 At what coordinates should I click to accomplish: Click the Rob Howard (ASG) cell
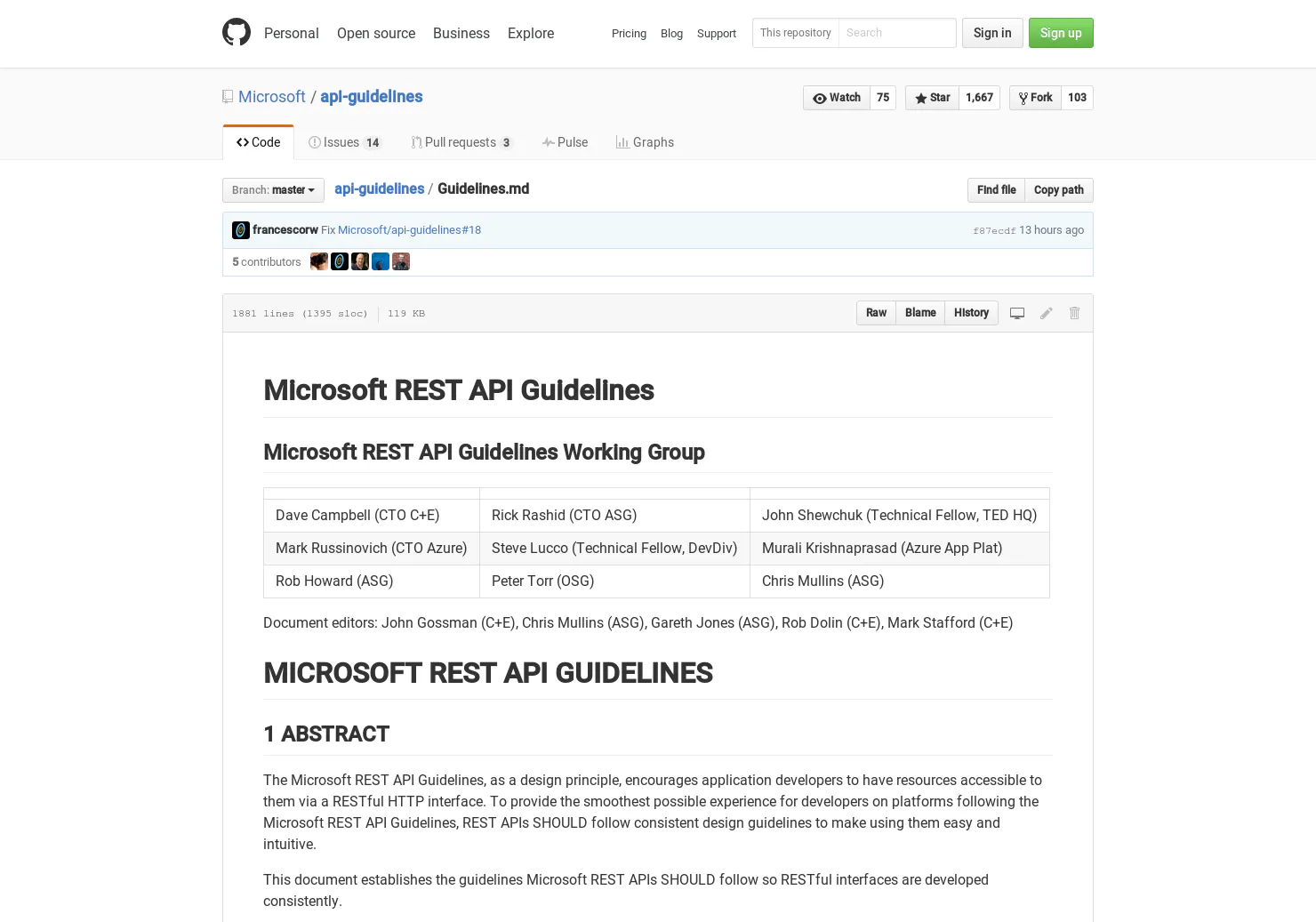coord(372,581)
